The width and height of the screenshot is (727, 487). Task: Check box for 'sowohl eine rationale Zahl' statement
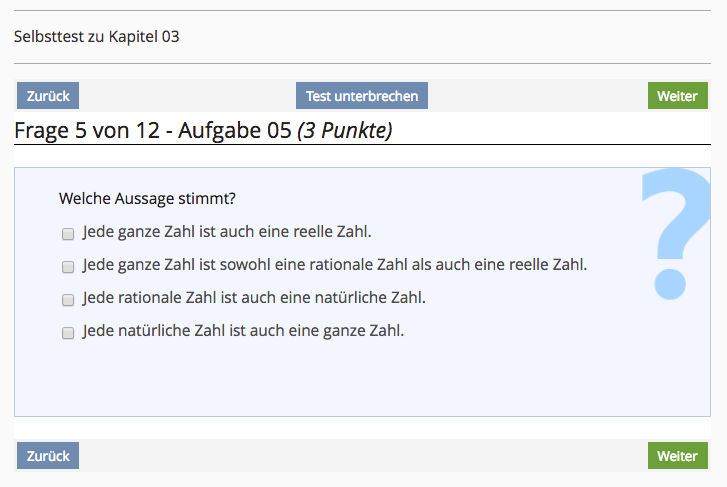[x=68, y=267]
